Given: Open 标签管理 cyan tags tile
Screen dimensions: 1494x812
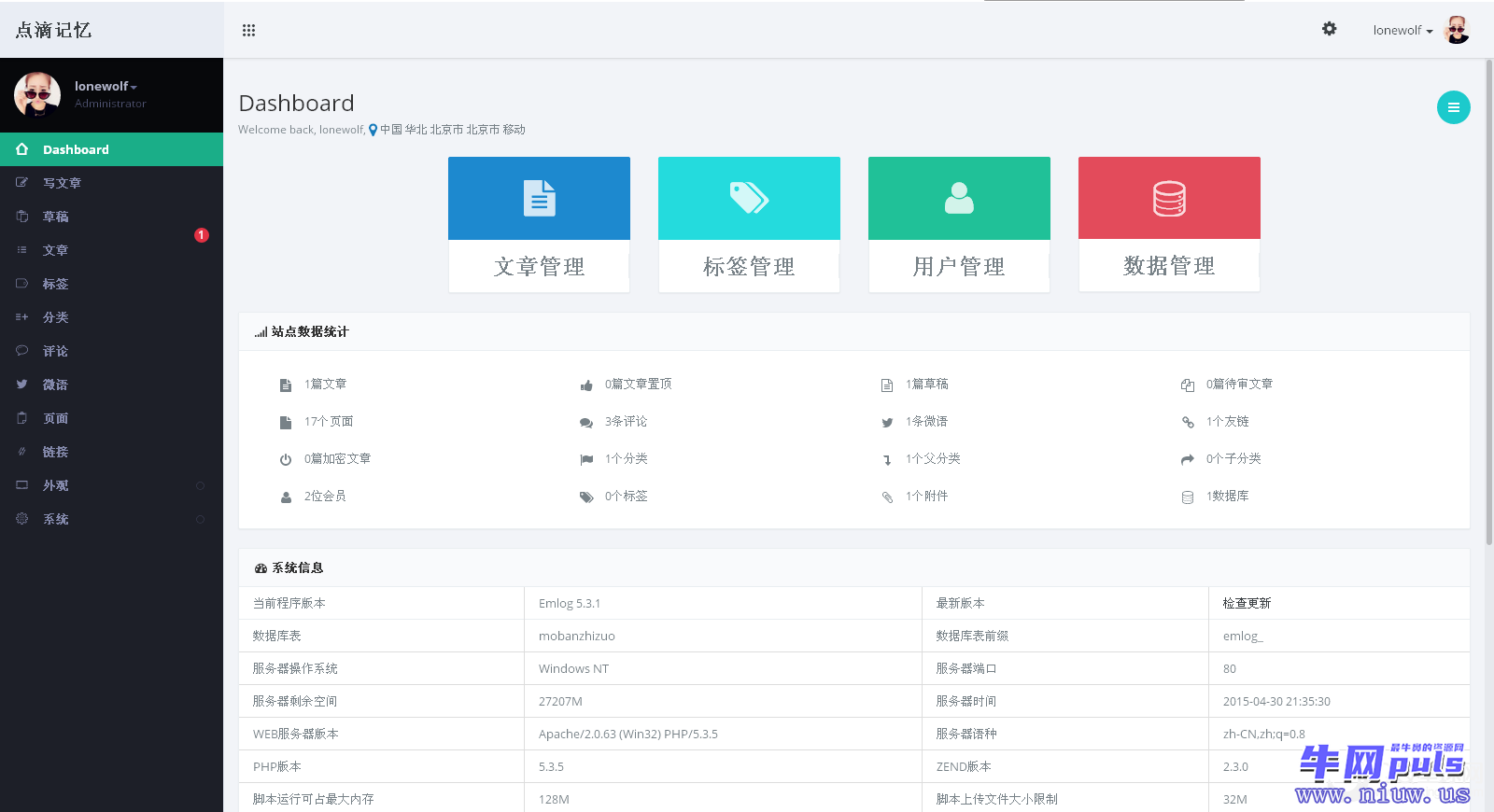Looking at the screenshot, I should pyautogui.click(x=749, y=198).
